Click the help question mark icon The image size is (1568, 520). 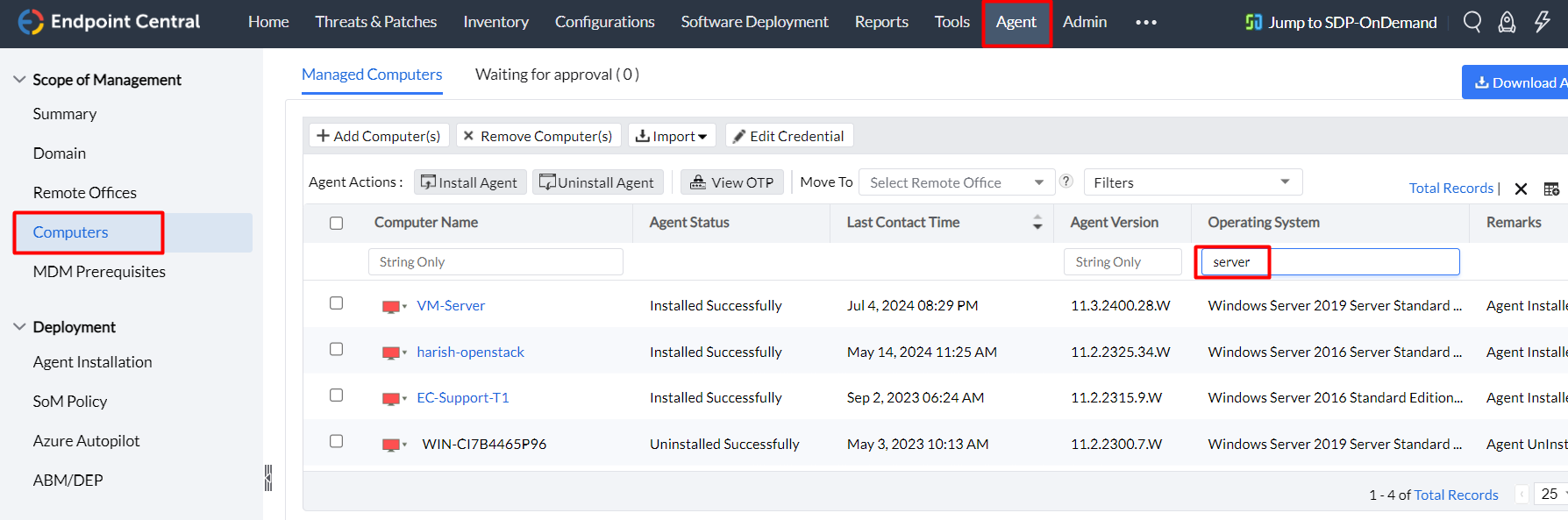(x=1066, y=181)
